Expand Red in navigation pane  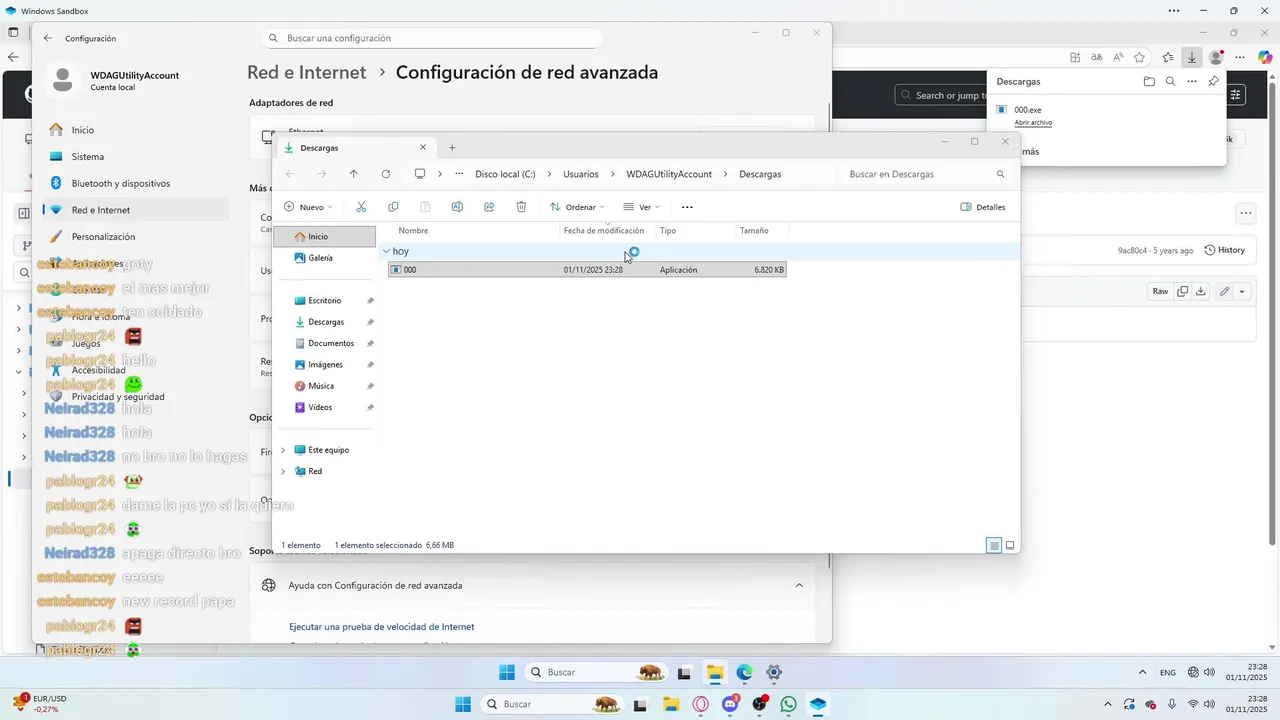283,471
